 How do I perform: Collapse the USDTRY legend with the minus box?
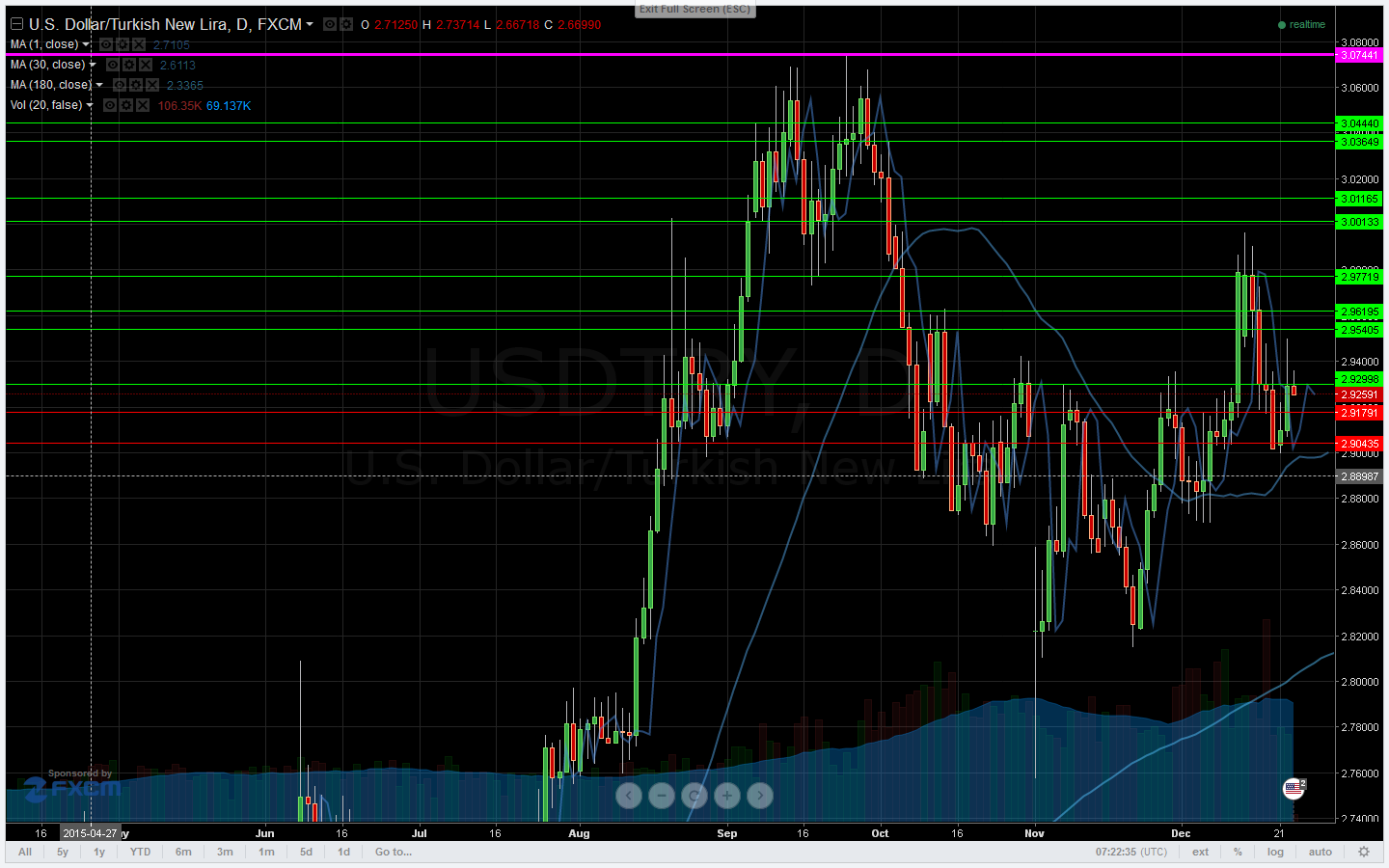pyautogui.click(x=15, y=24)
